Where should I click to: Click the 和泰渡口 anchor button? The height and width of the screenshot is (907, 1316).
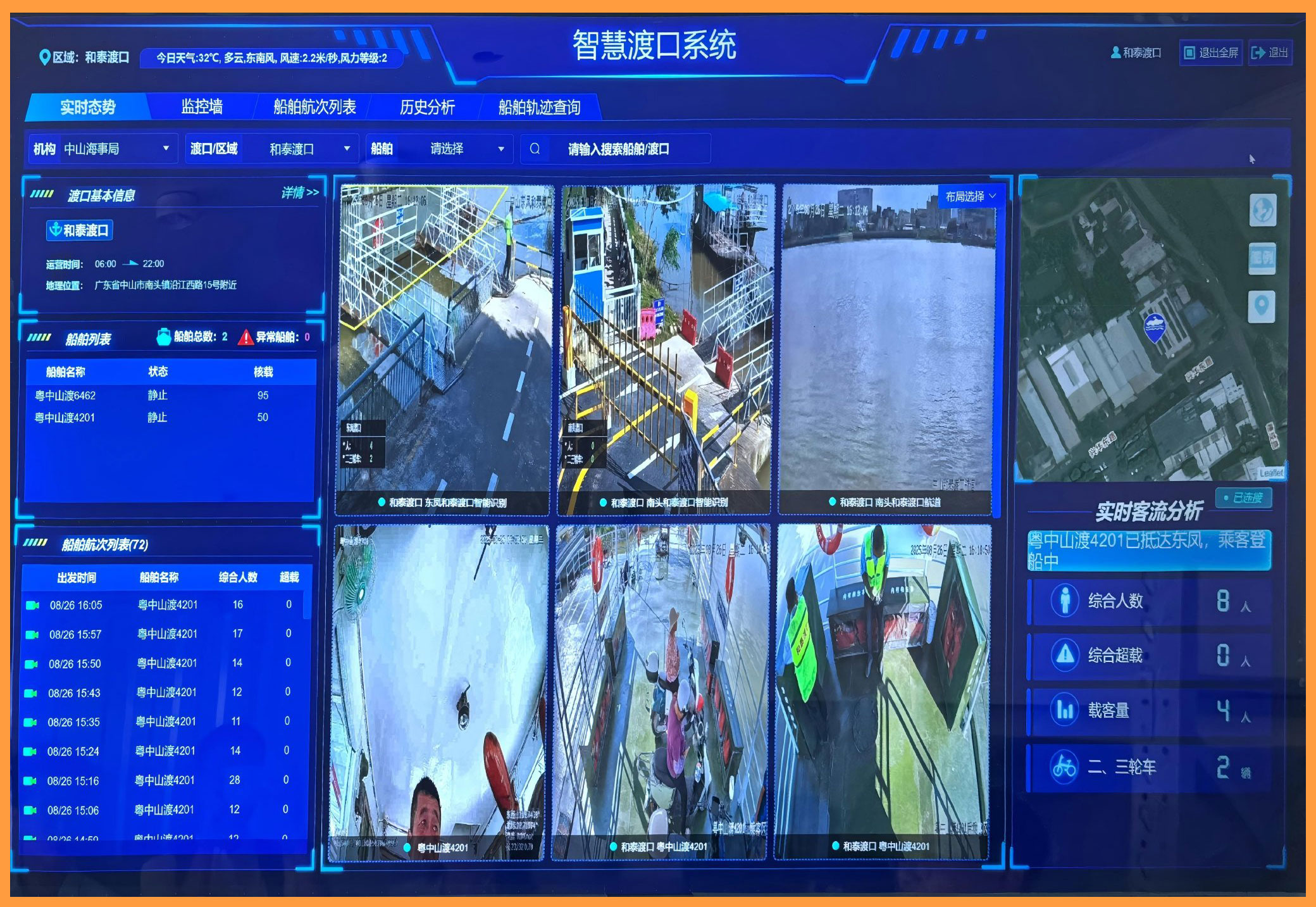click(80, 230)
